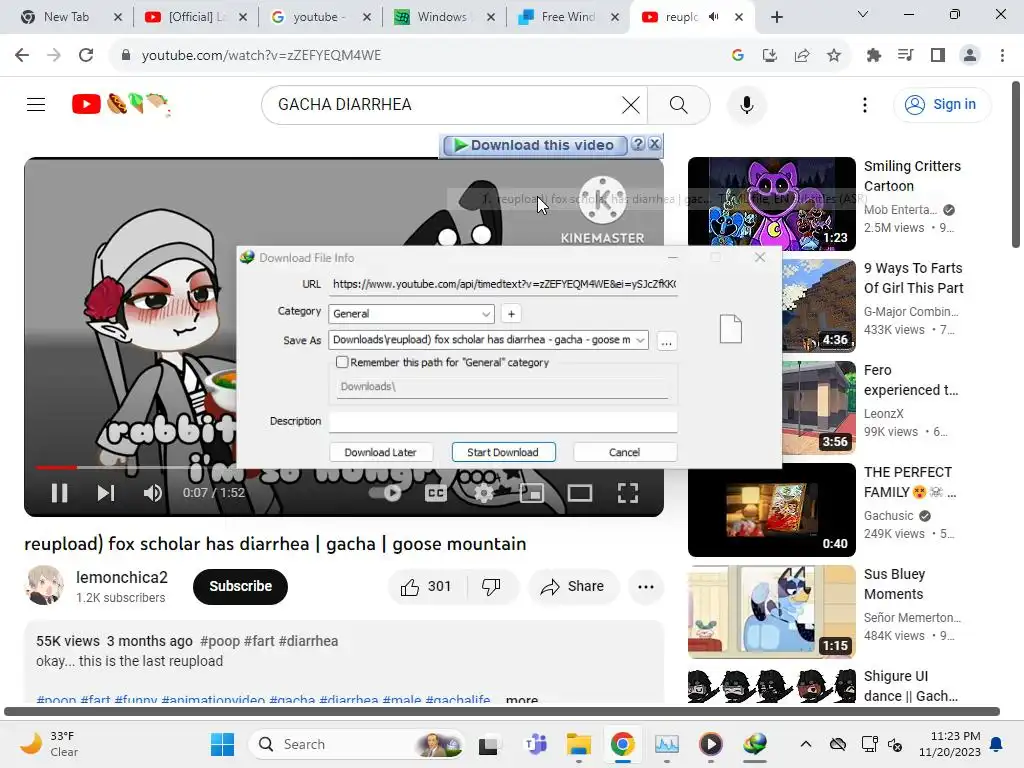This screenshot has height=768, width=1024.
Task: Open File Explorer from taskbar
Action: (x=579, y=744)
